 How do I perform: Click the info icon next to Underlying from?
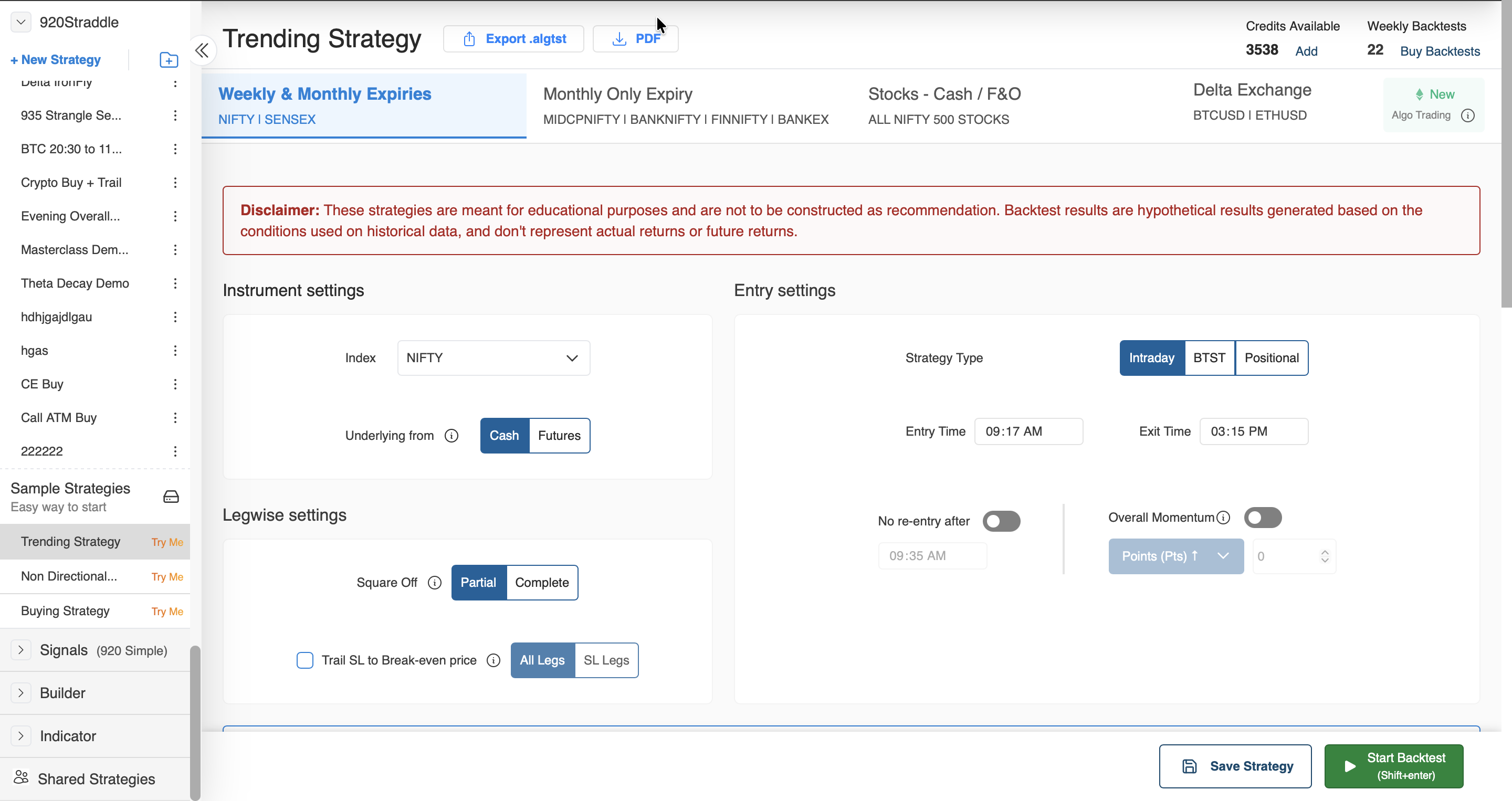tap(451, 436)
